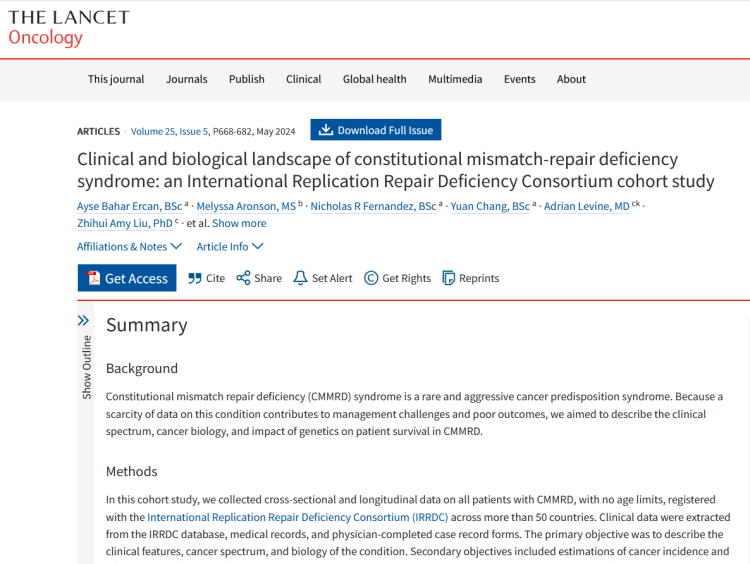
Task: Show more authors in the list
Action: point(239,223)
